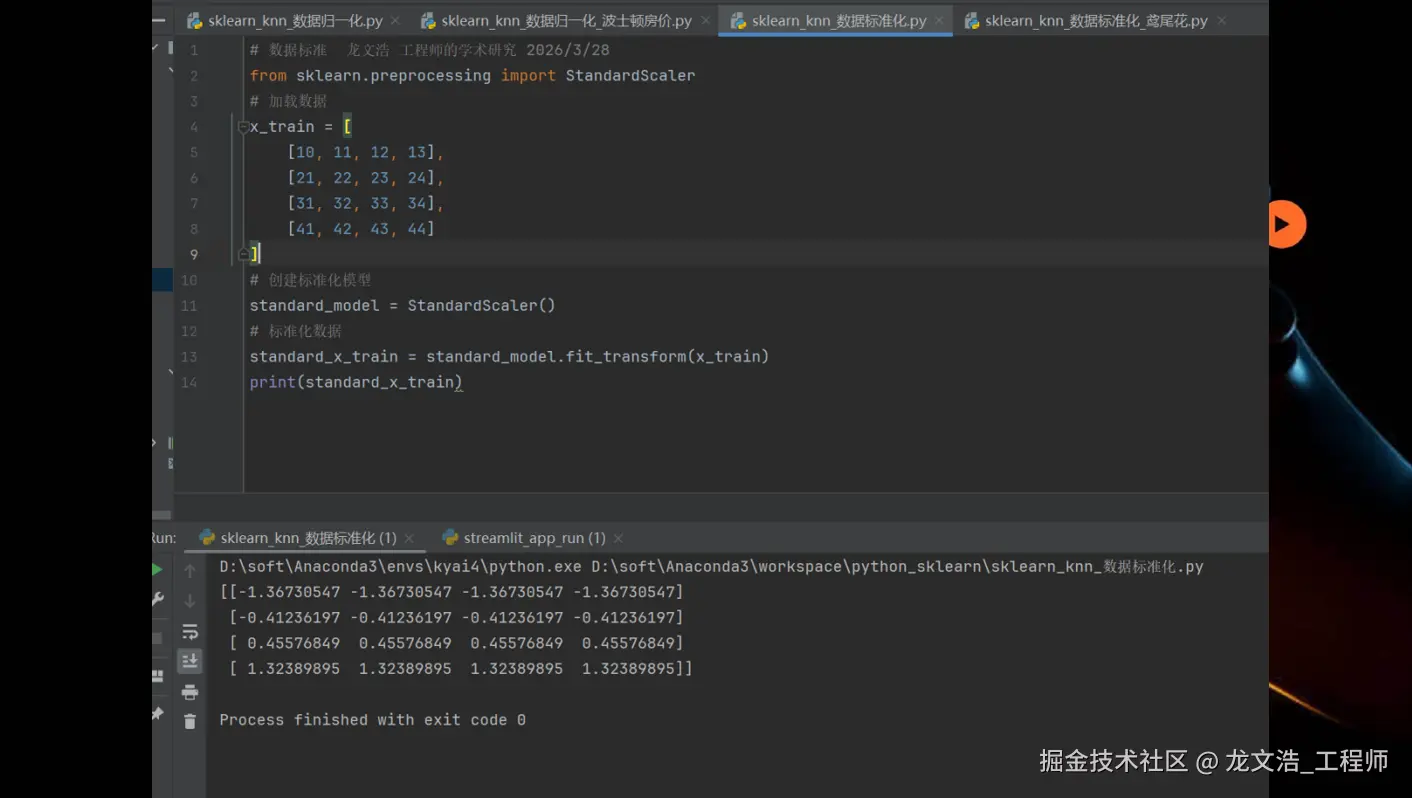Click 'fit_transform(x_train)' on line 13

tap(667, 356)
